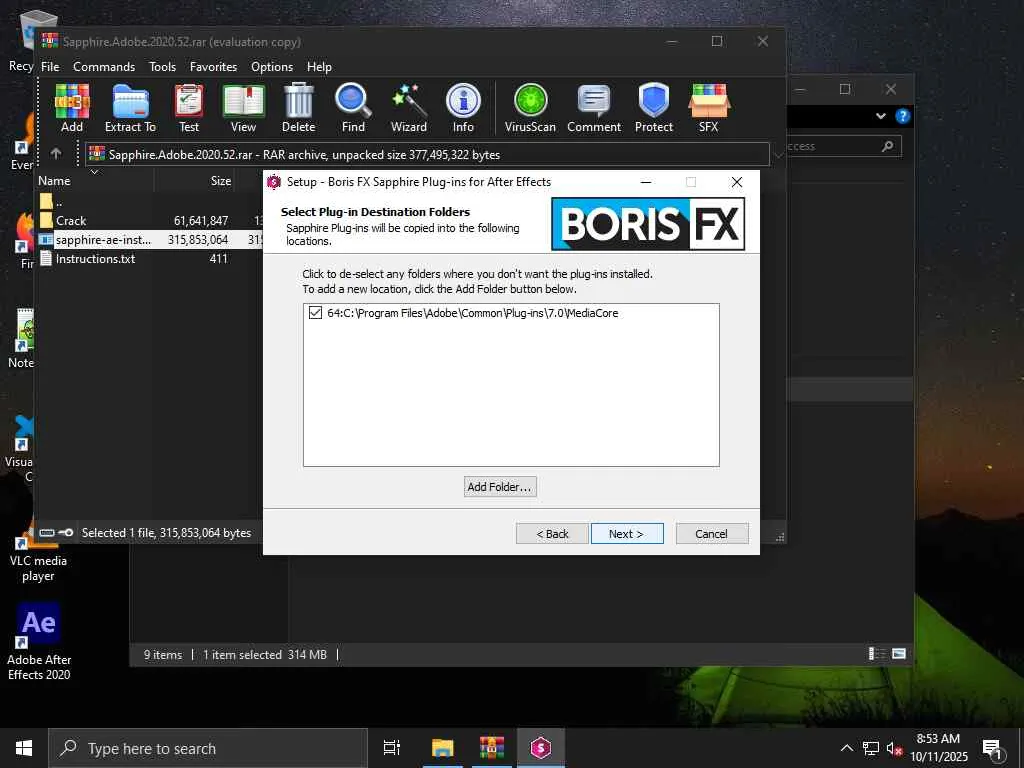Viewport: 1024px width, 768px height.
Task: Open the WinRAR Options menu
Action: click(272, 67)
